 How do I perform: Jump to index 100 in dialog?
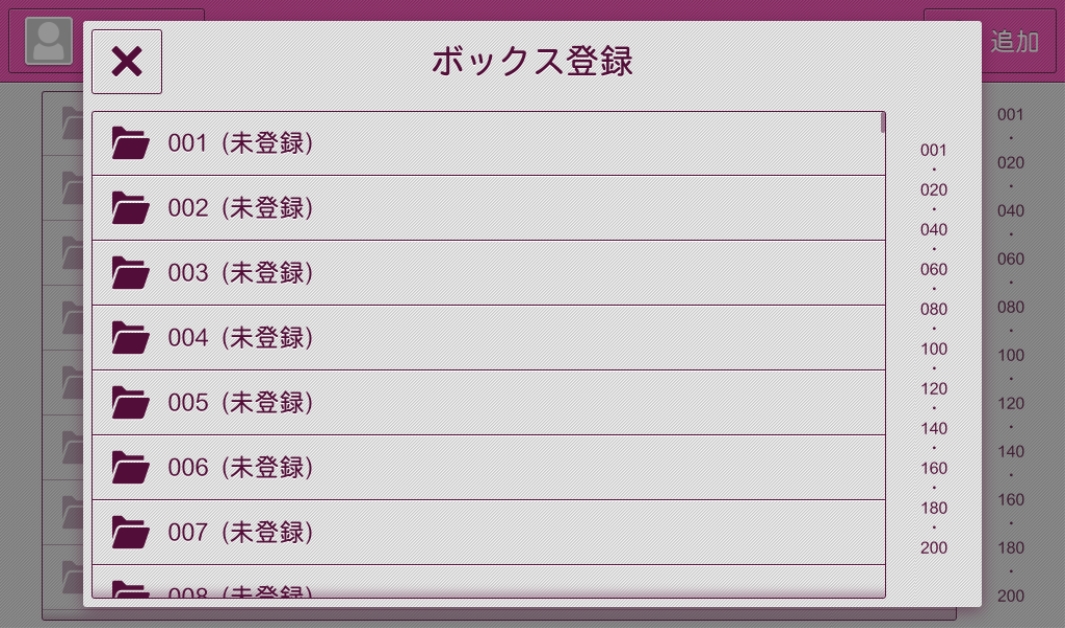coord(933,349)
